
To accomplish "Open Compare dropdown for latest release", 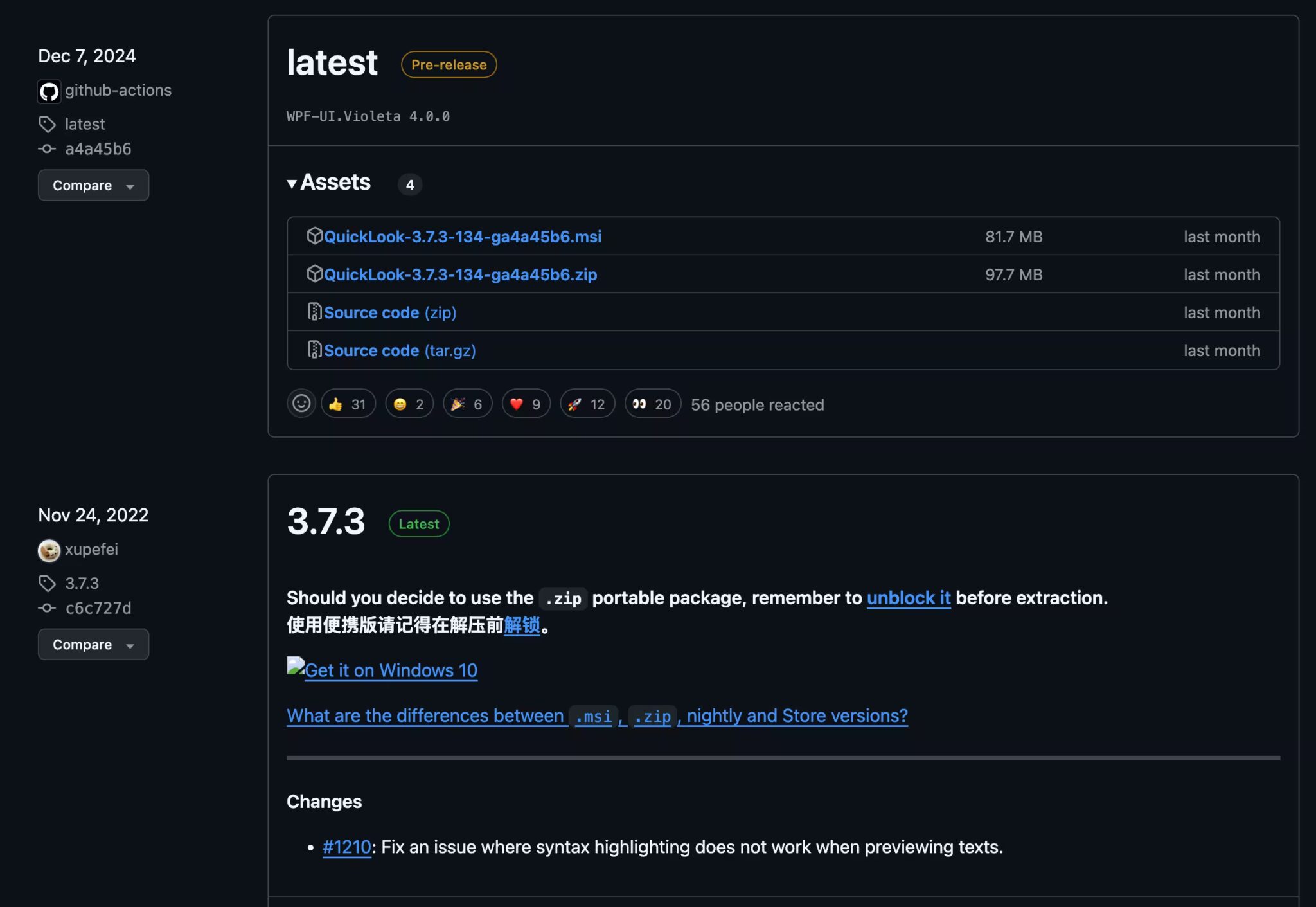I will pyautogui.click(x=93, y=185).
